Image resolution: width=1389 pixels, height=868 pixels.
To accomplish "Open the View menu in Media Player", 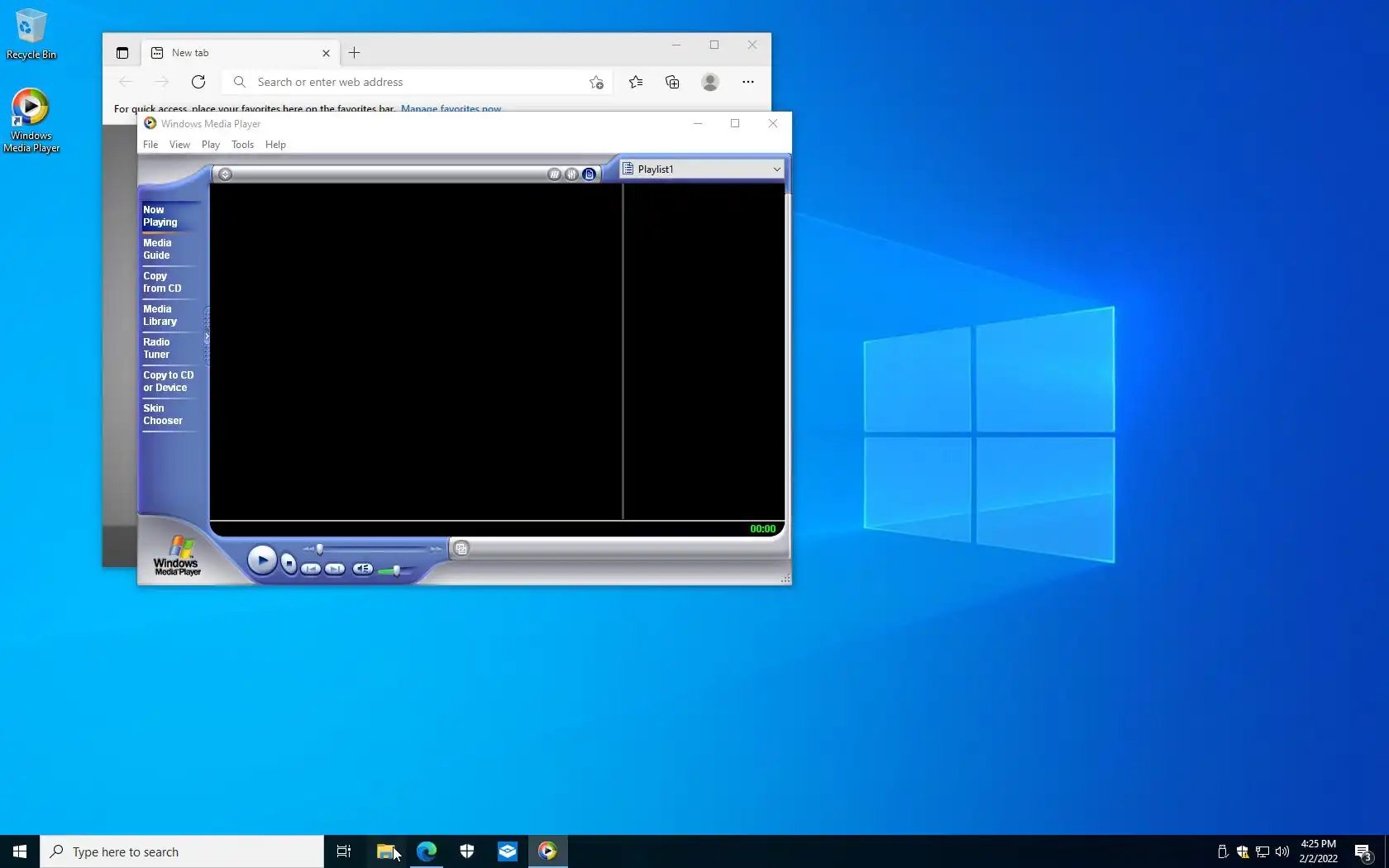I will pos(179,145).
